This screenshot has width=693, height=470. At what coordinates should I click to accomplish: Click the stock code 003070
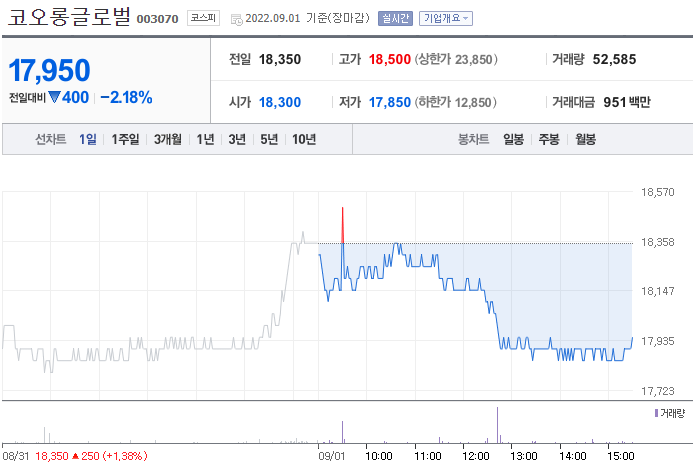(x=157, y=19)
